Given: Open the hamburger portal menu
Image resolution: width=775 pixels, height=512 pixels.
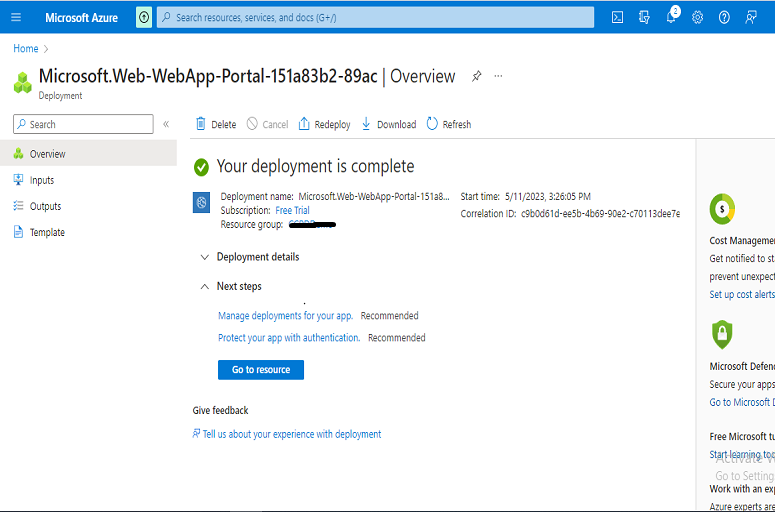Looking at the screenshot, I should coord(16,17).
